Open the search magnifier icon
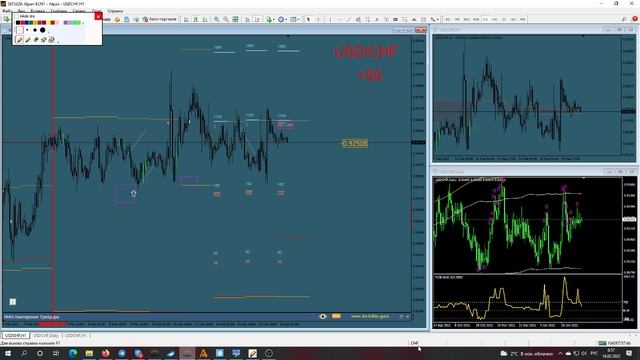Screen dimensions: 640x360 tap(624, 19)
